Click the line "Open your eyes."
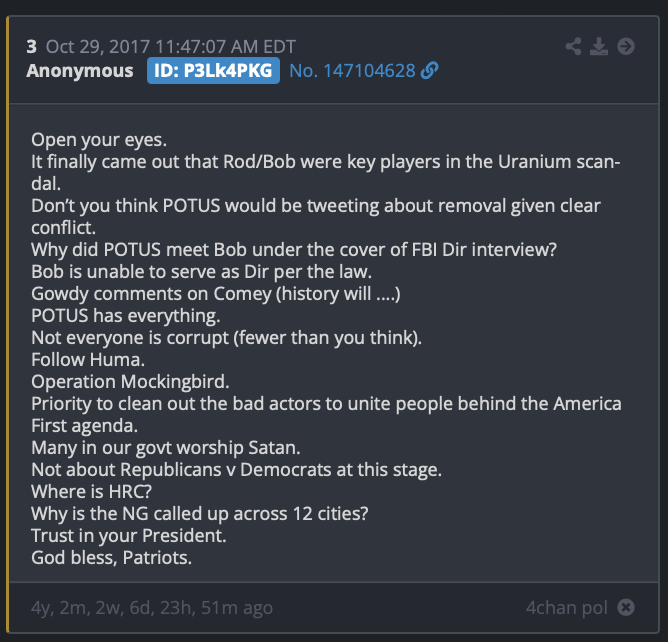This screenshot has width=668, height=642. pos(99,140)
